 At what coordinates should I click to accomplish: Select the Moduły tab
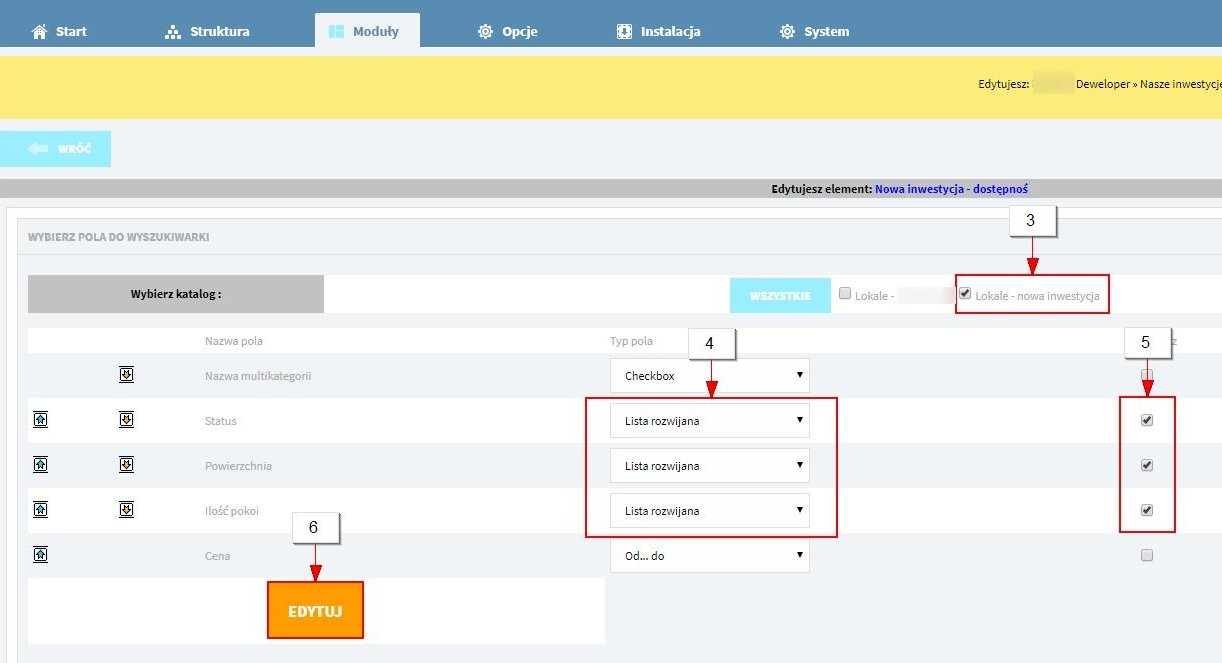(367, 30)
